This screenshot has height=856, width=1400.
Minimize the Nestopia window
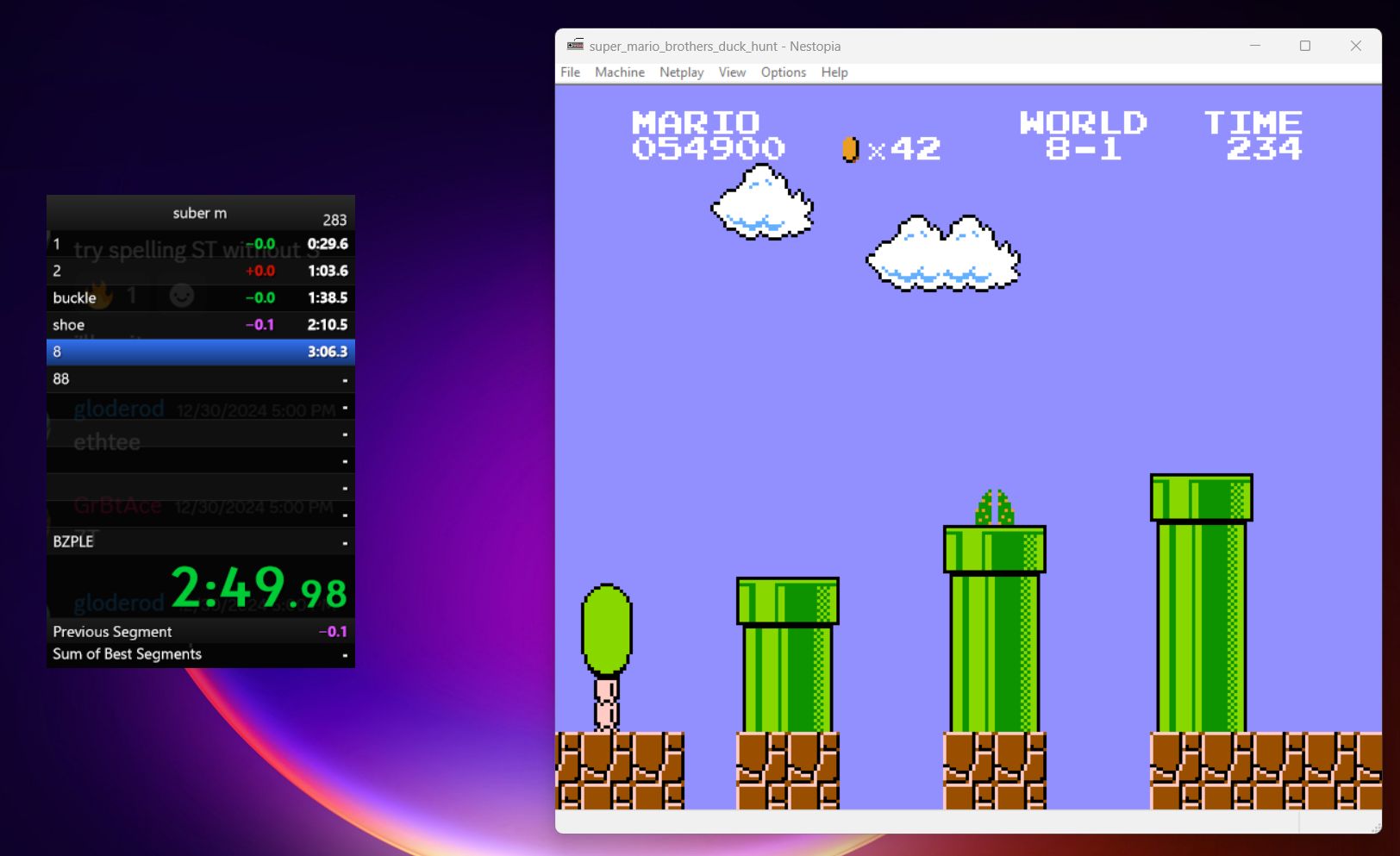pyautogui.click(x=1255, y=46)
